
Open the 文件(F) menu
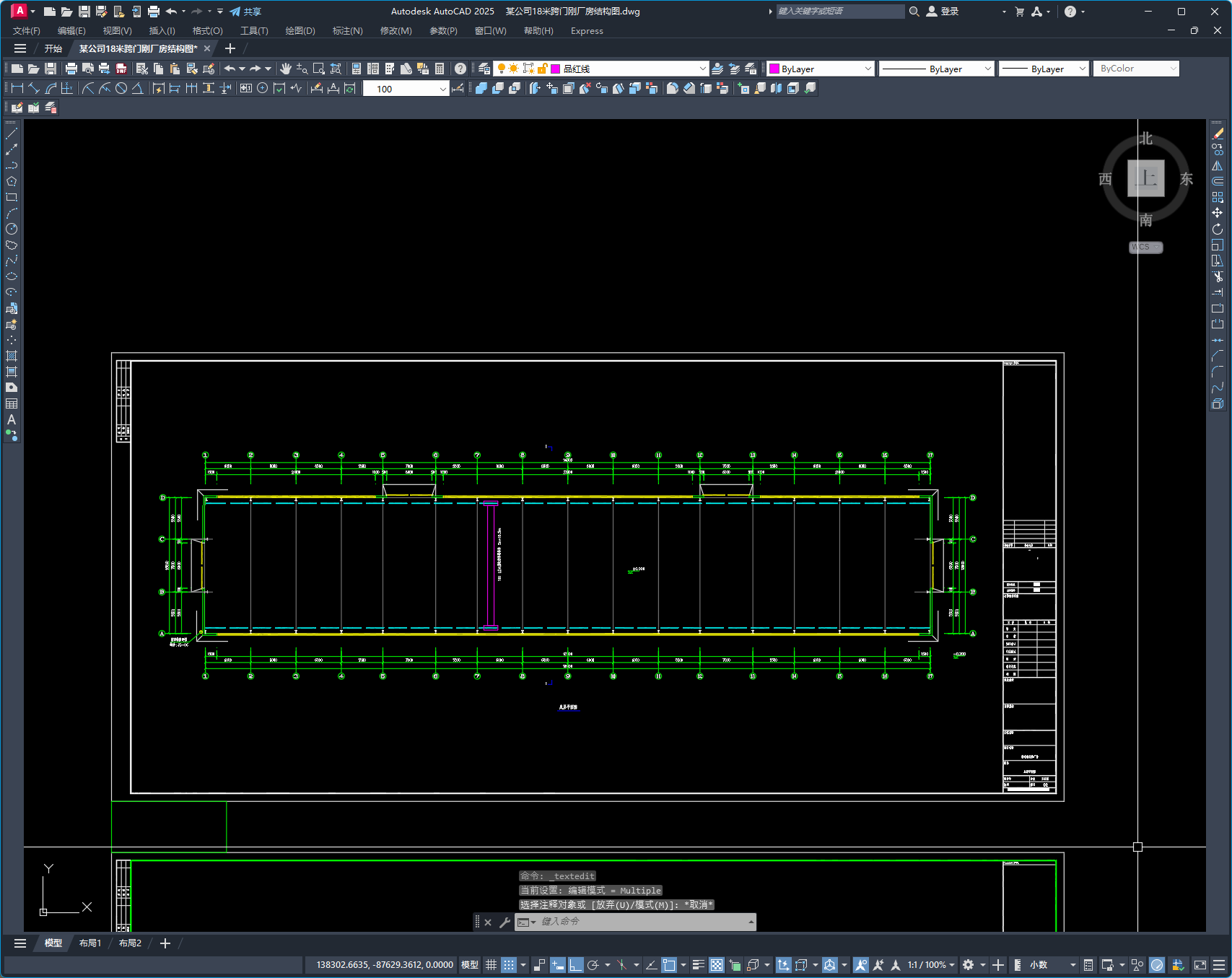pyautogui.click(x=27, y=30)
